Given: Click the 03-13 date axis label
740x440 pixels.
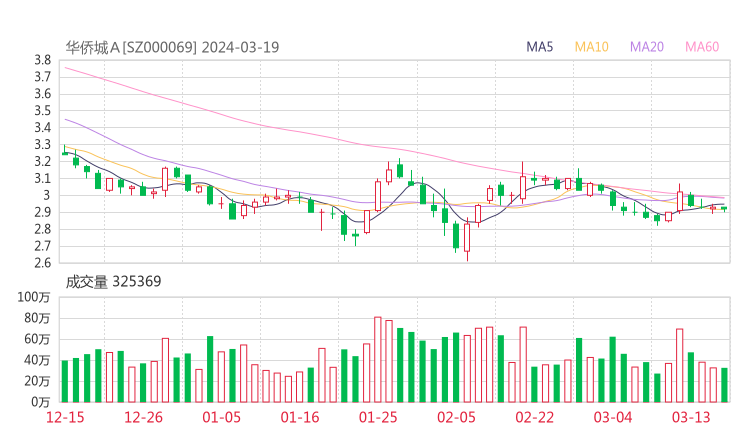Looking at the screenshot, I should tap(691, 417).
